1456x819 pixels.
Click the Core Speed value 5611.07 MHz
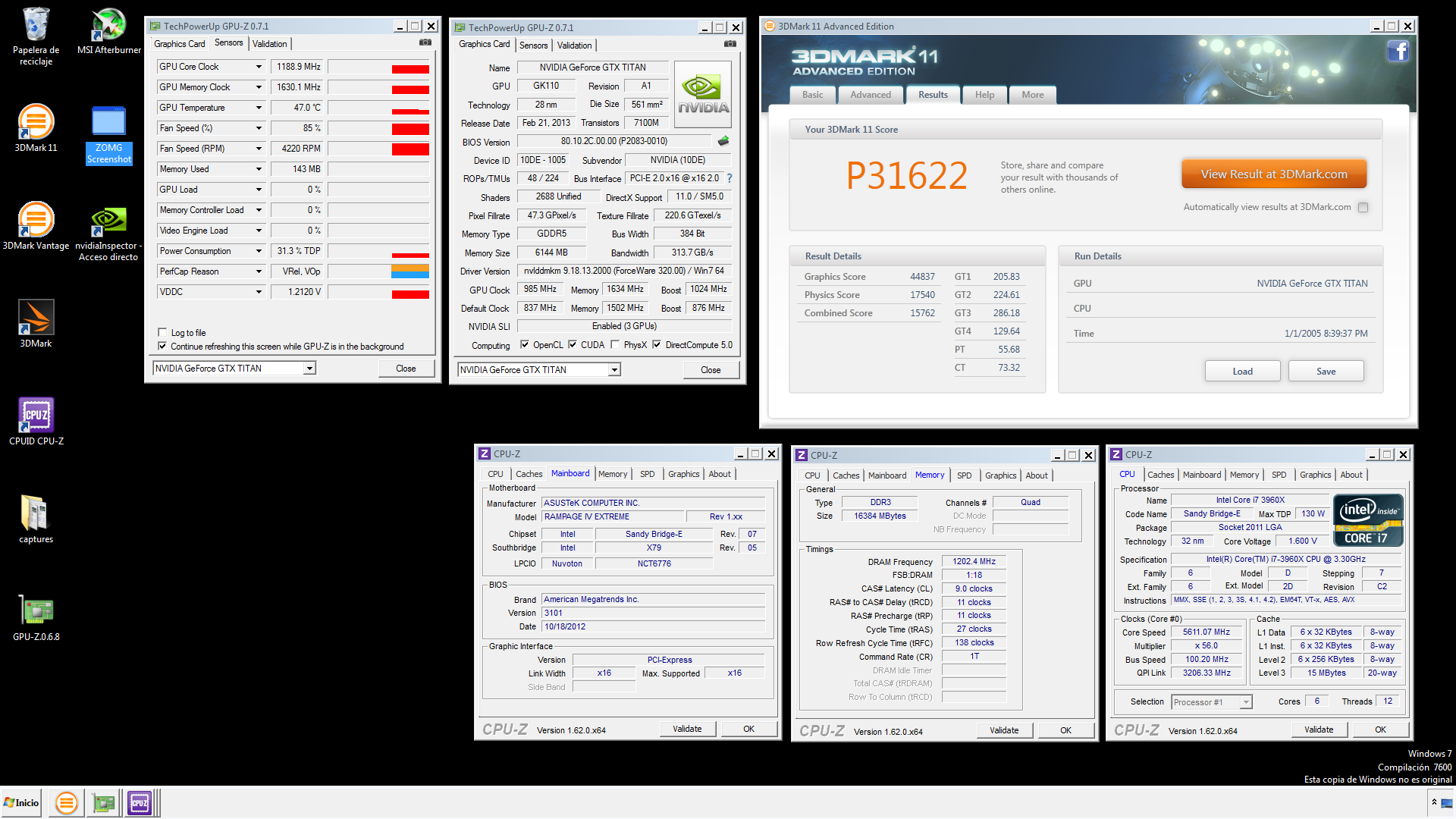click(1207, 632)
